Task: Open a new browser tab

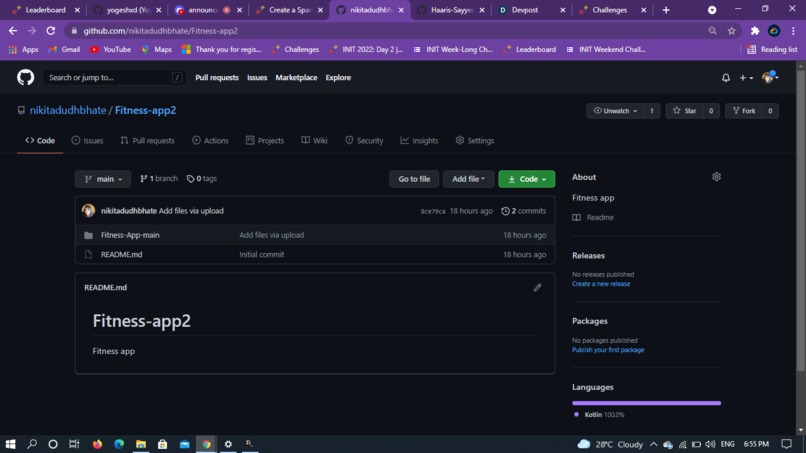Action: pos(666,10)
